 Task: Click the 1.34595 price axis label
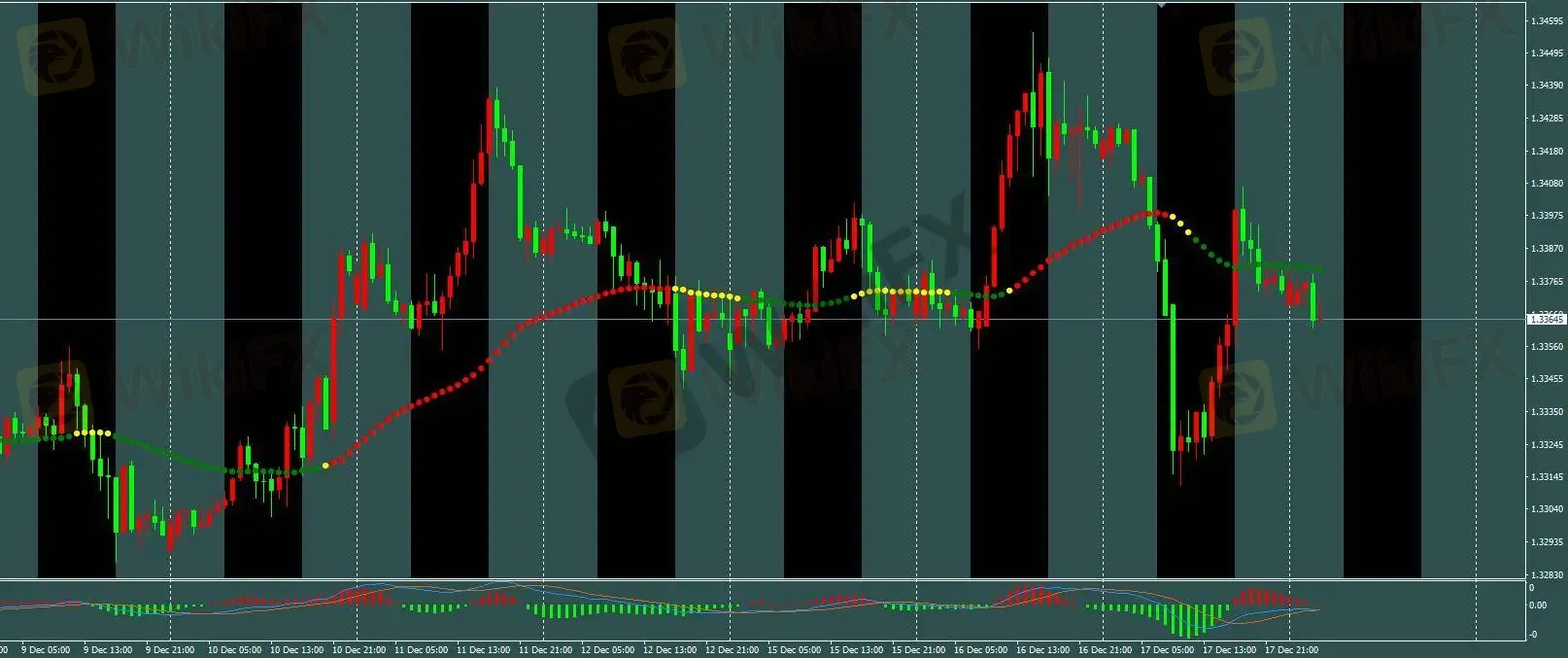click(1545, 21)
